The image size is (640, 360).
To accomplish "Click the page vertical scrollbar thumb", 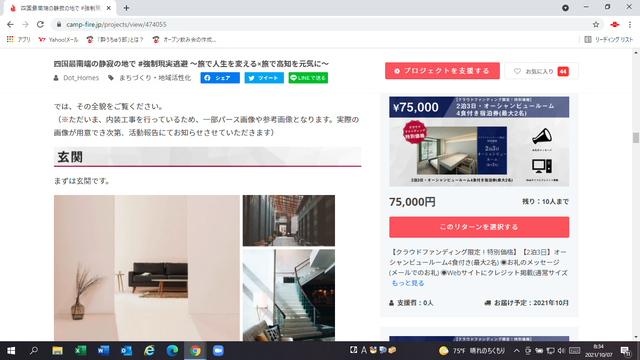I will pos(636,138).
